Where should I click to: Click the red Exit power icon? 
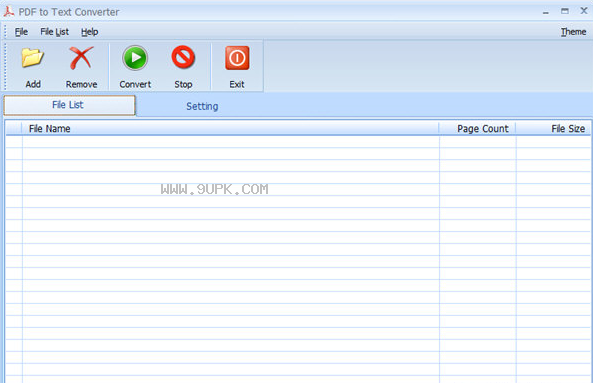(237, 58)
